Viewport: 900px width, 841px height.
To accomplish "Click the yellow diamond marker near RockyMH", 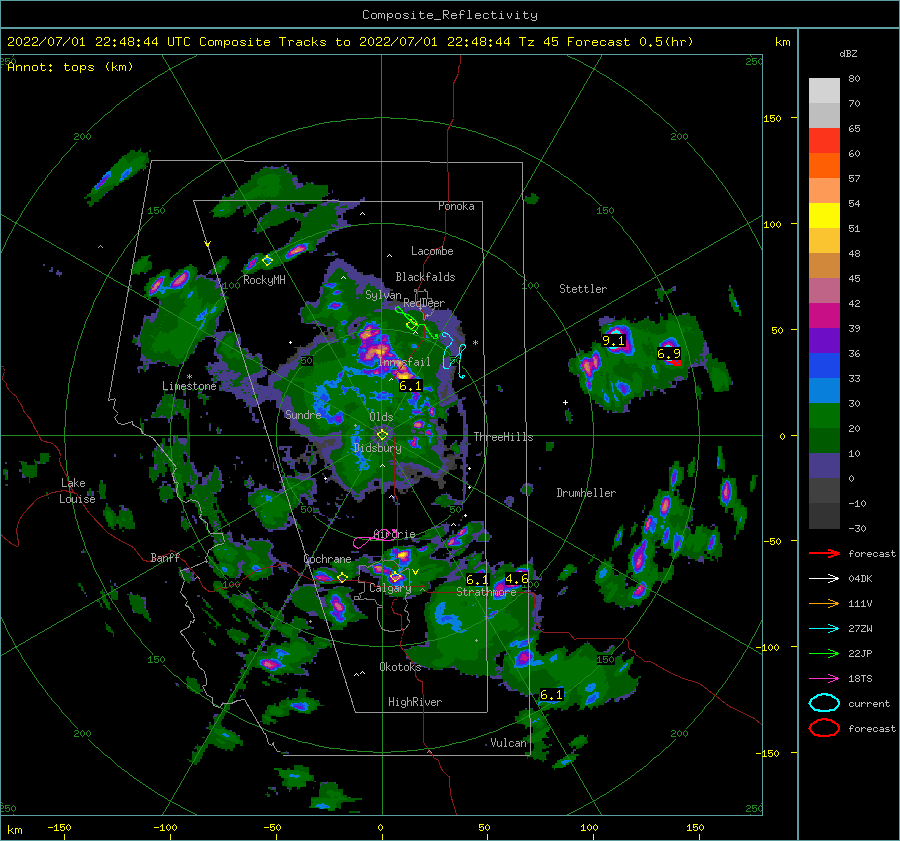I will point(267,261).
